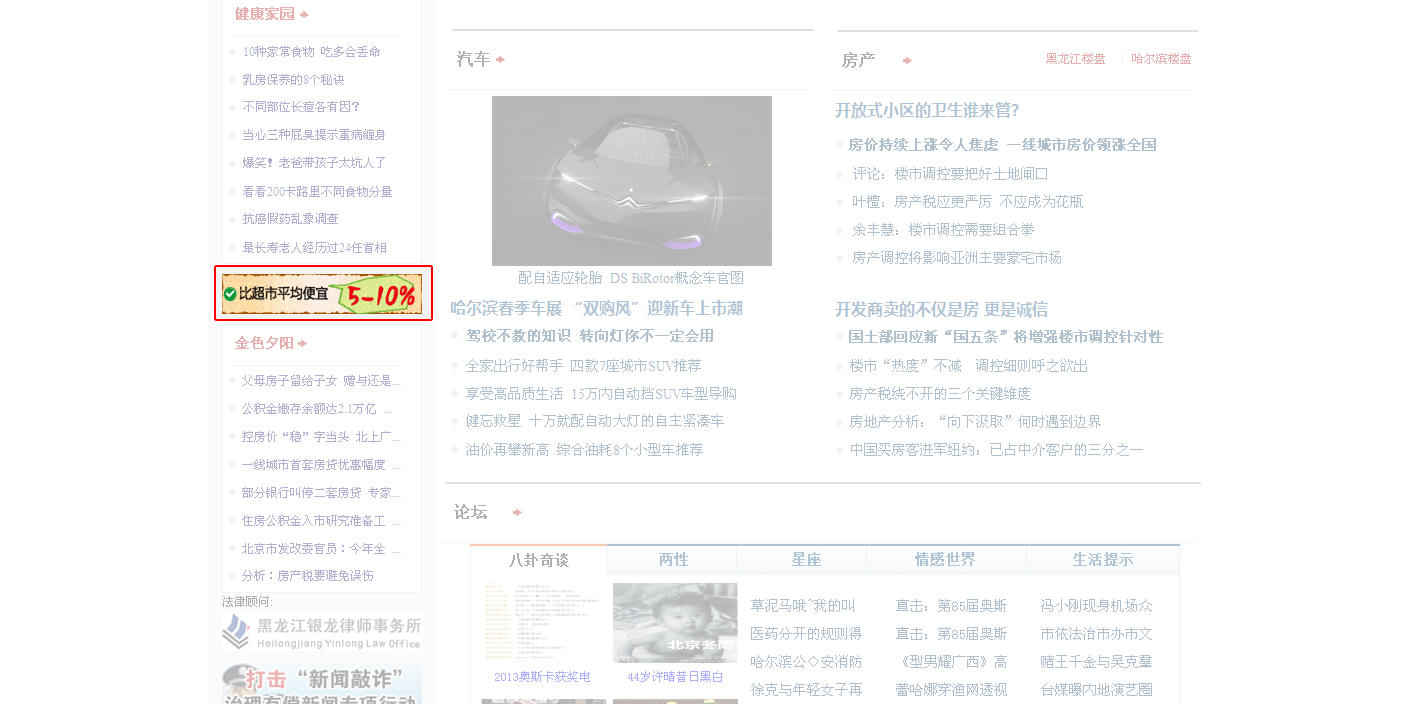Click the arrow icon beside 金色夕阳 heading
Image resolution: width=1404 pixels, height=704 pixels.
coord(302,344)
